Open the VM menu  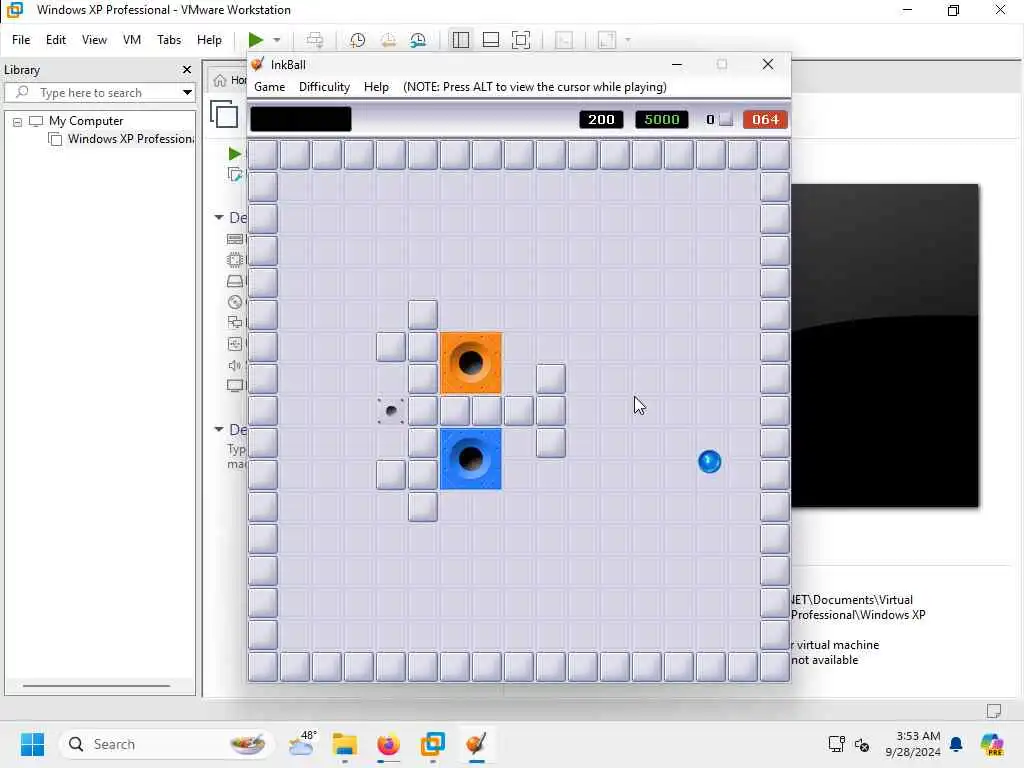[132, 40]
